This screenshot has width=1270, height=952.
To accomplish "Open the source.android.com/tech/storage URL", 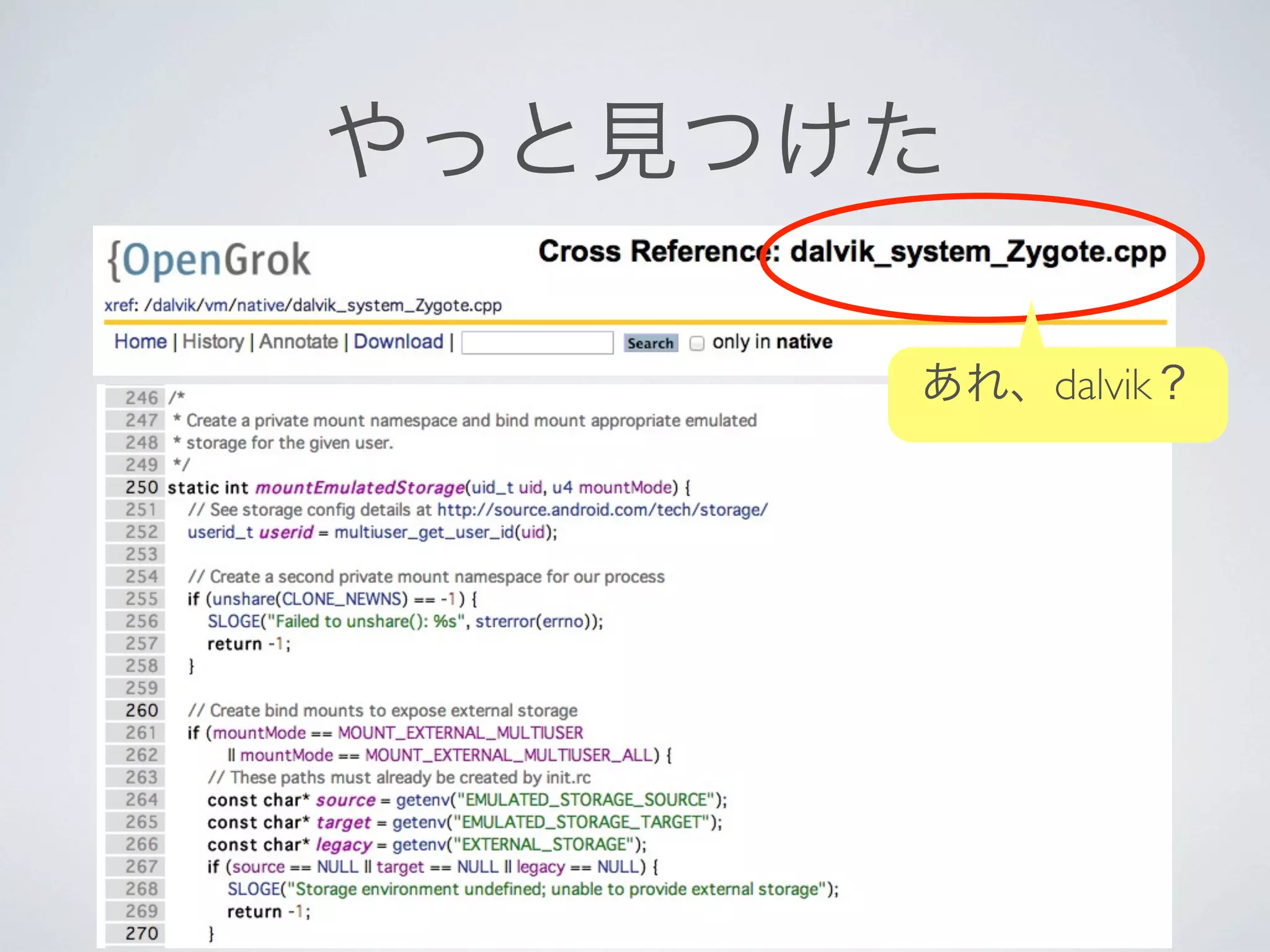I will 602,510.
